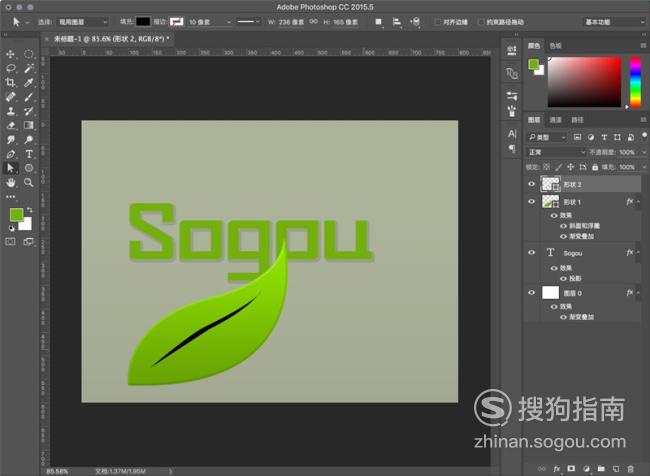Switch to the 色板 swatches tab
Screen dimensions: 650x476
555,46
